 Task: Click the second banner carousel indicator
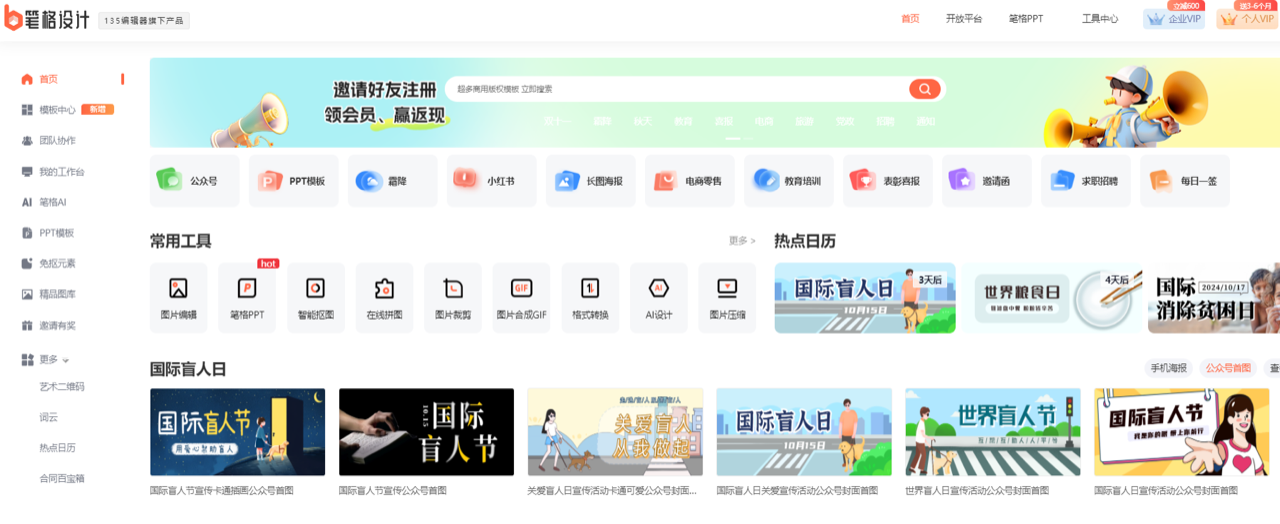(747, 138)
